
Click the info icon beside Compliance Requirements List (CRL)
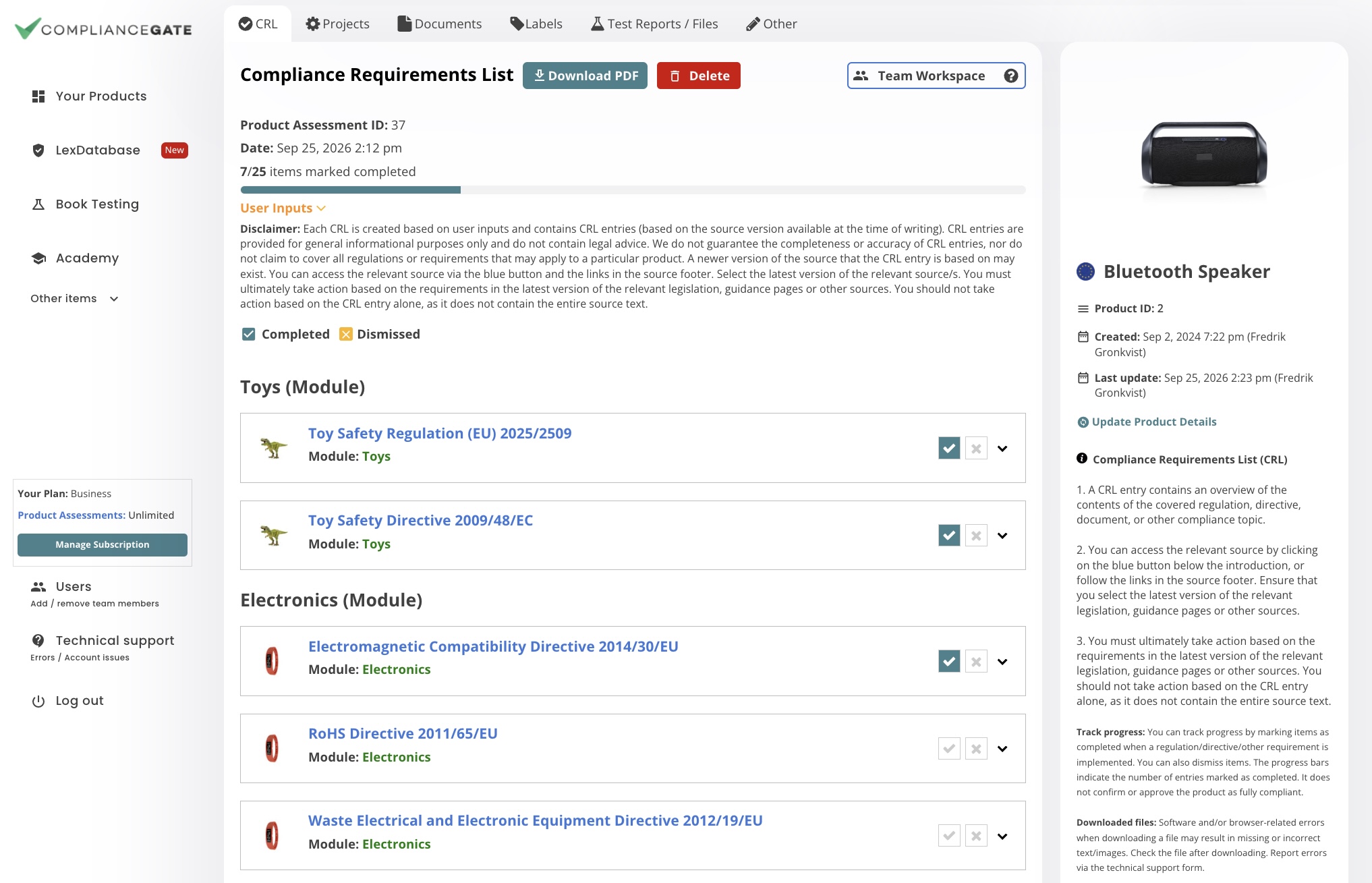(x=1082, y=459)
